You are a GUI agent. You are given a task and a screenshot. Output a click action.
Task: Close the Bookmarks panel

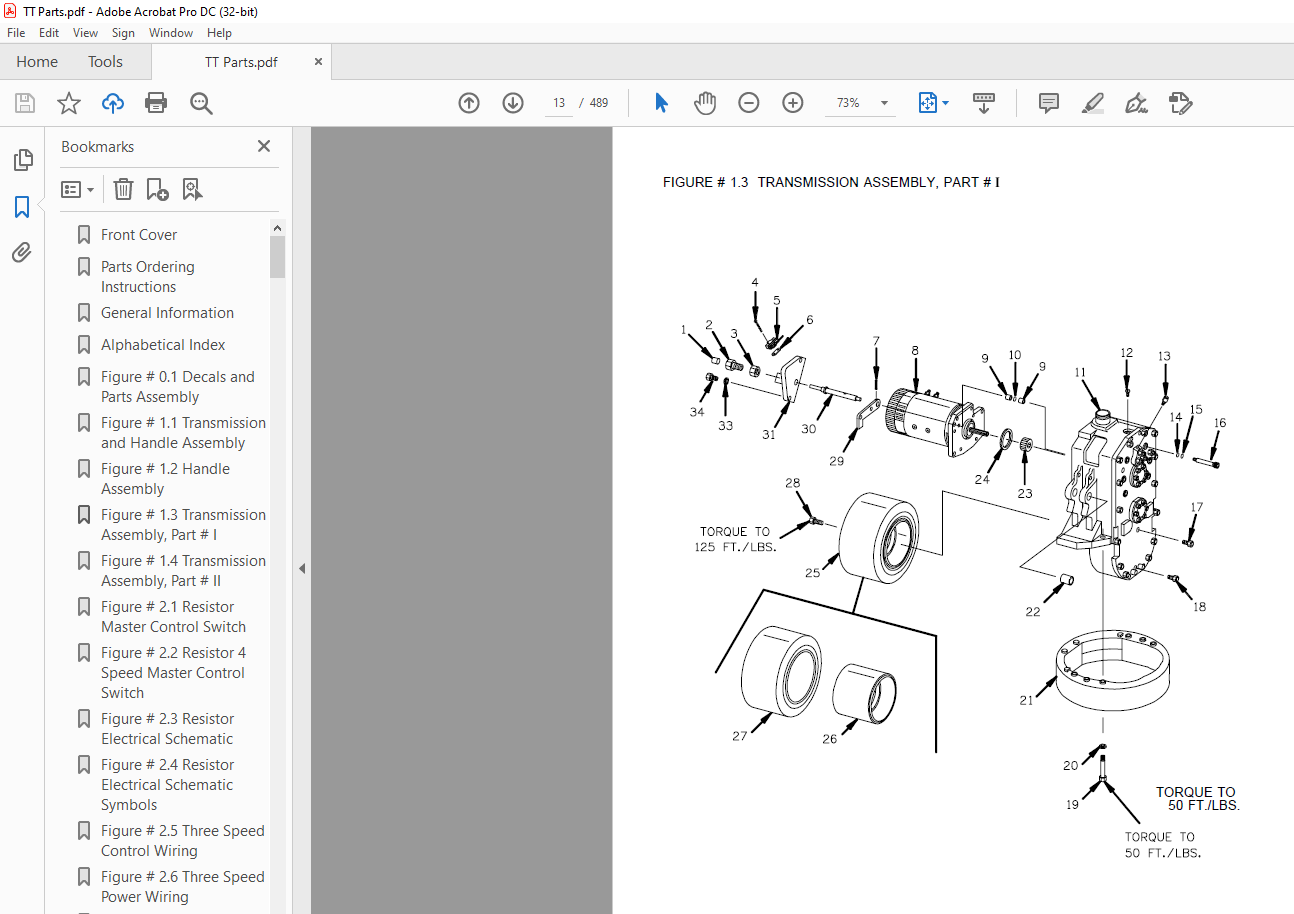tap(264, 146)
